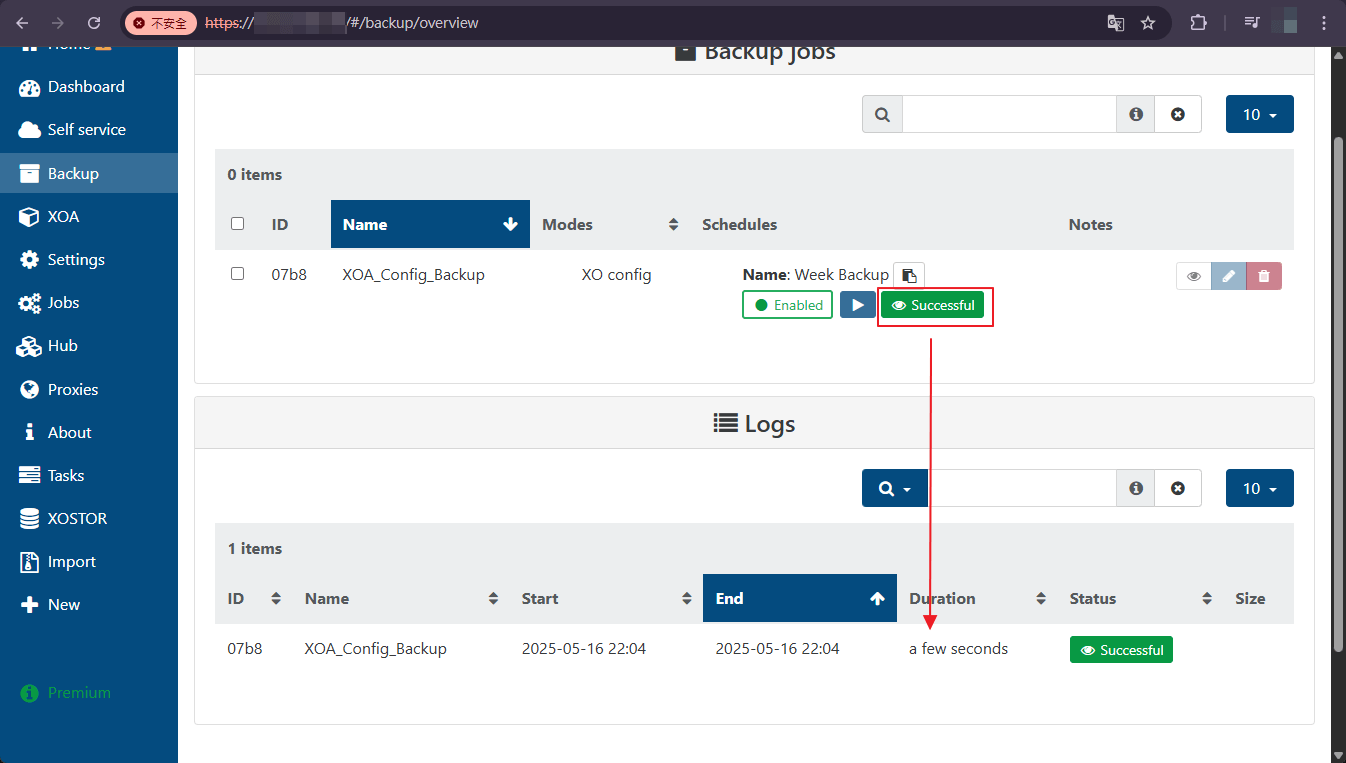
Task: Sort jobs by Name column
Action: pyautogui.click(x=431, y=224)
